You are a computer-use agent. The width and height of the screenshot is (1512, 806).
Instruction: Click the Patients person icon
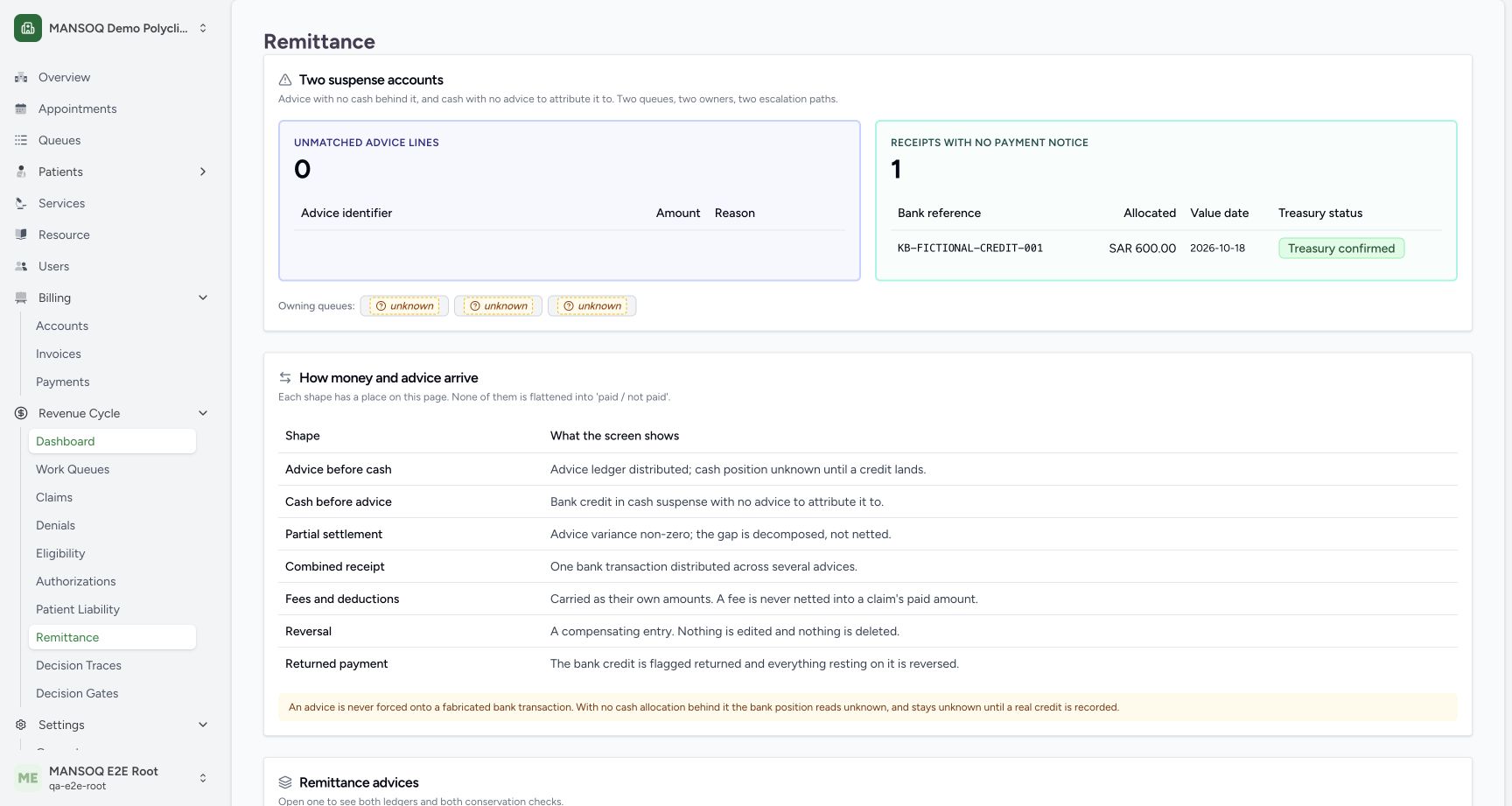[x=21, y=172]
